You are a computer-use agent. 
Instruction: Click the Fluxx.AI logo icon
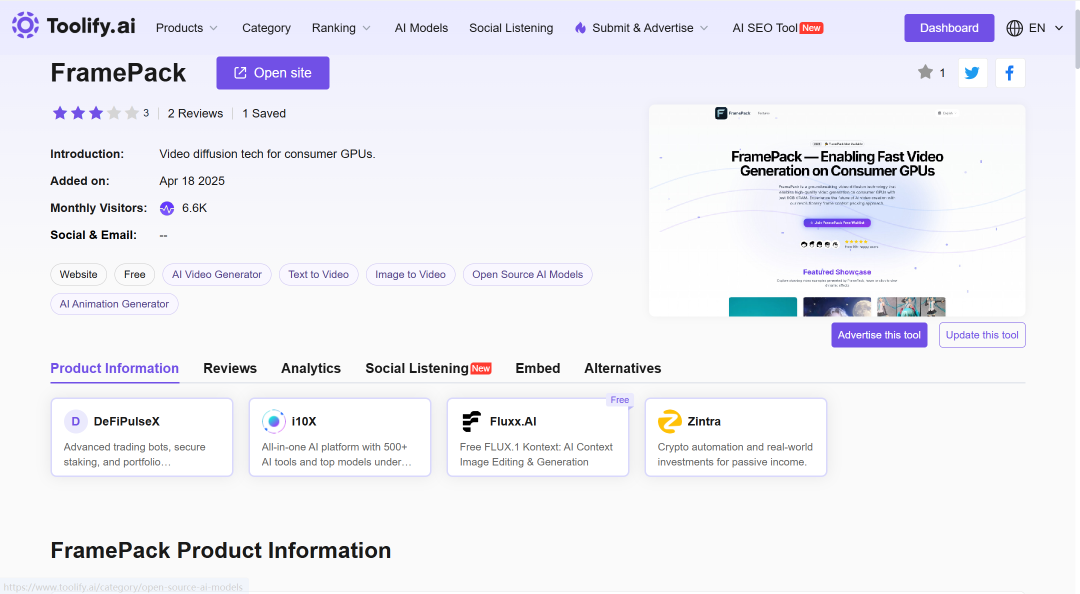472,421
